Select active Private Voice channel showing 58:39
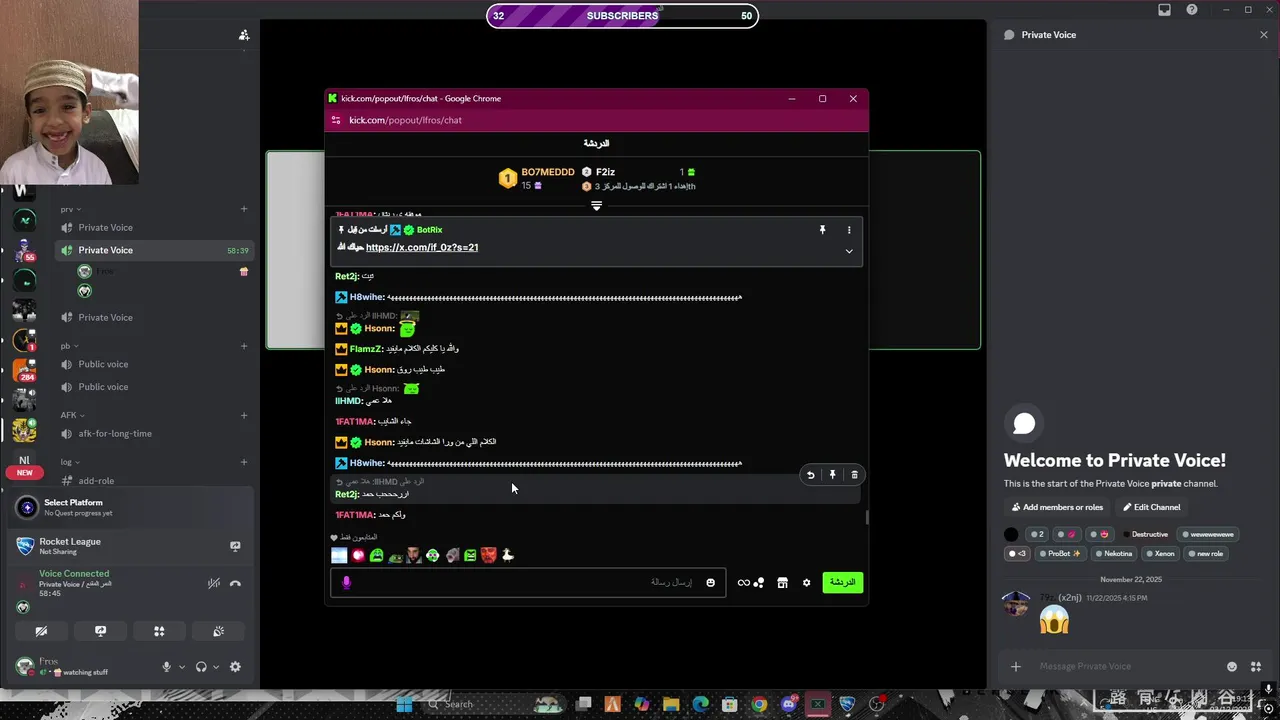The image size is (1280, 720). pyautogui.click(x=153, y=250)
